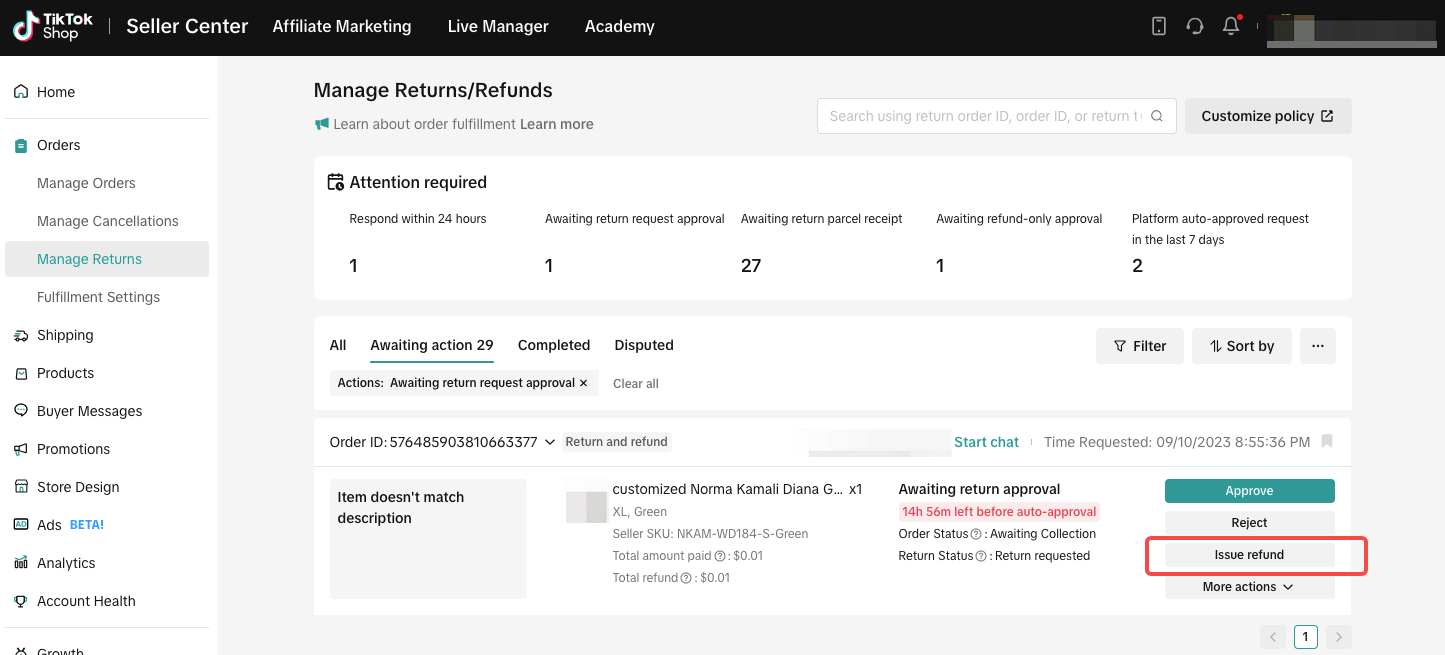Open the Sort by menu
This screenshot has width=1445, height=655.
pos(1241,346)
